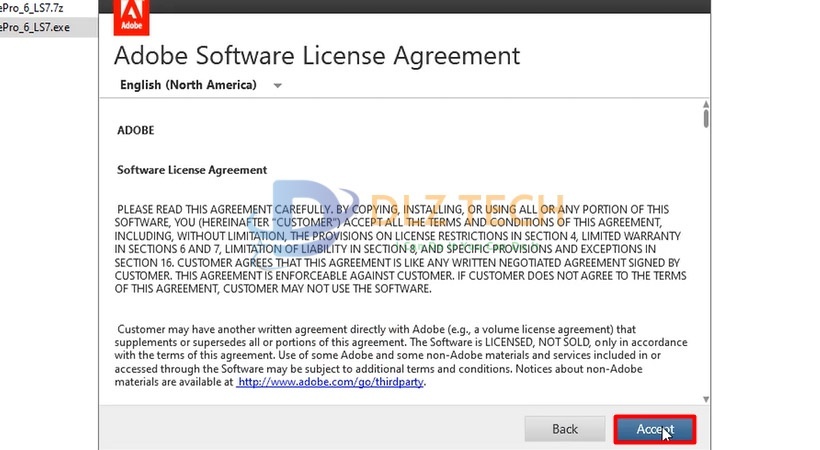Click the bold Software License Agreement subheading
This screenshot has width=820, height=450.
[192, 170]
